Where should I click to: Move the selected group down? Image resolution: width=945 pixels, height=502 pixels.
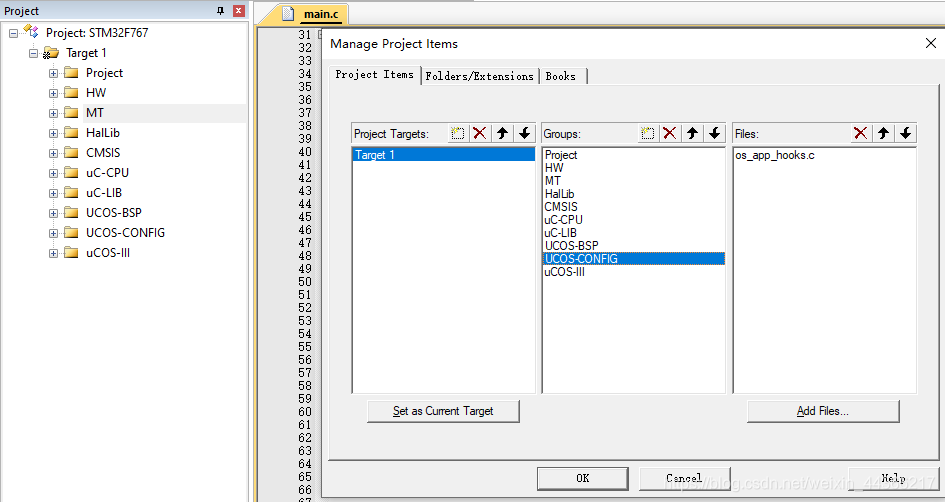click(x=714, y=133)
